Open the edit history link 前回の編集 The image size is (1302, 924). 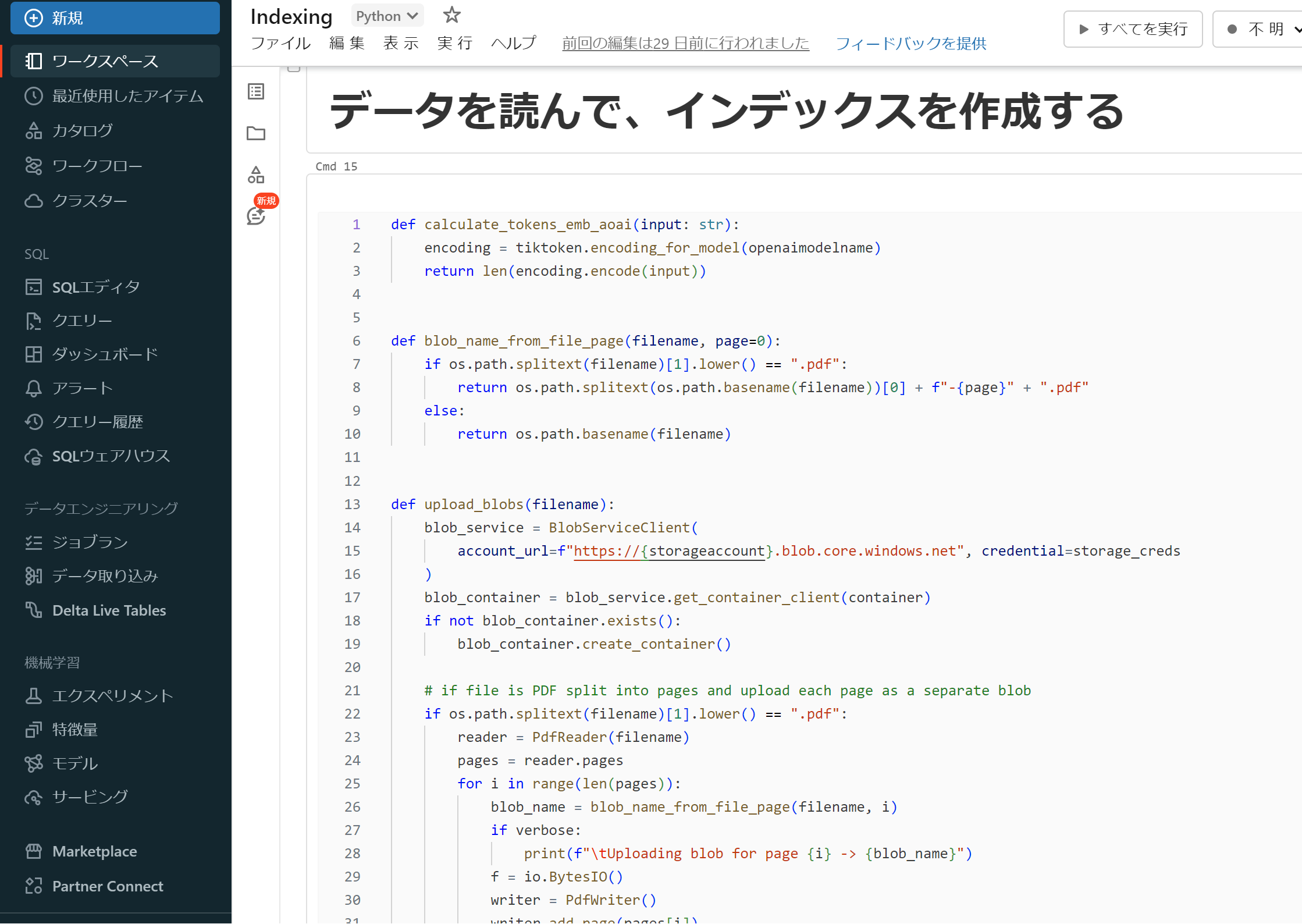point(685,43)
